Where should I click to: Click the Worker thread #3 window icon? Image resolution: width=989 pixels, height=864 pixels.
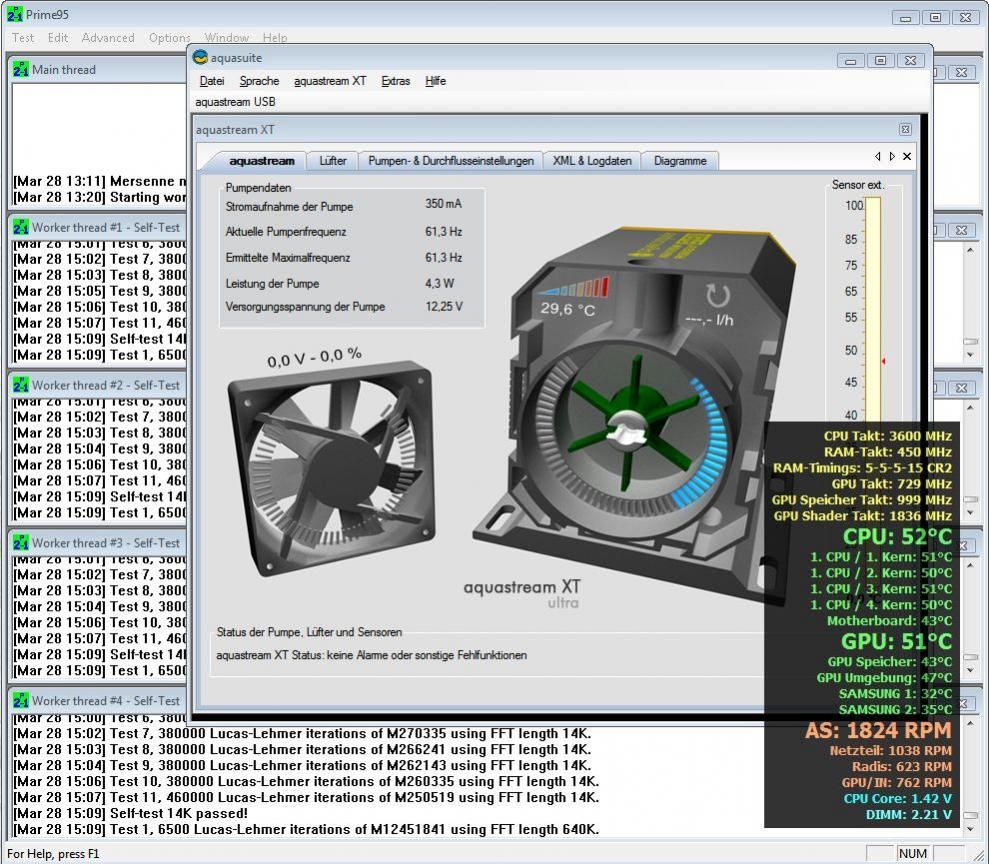(21, 542)
